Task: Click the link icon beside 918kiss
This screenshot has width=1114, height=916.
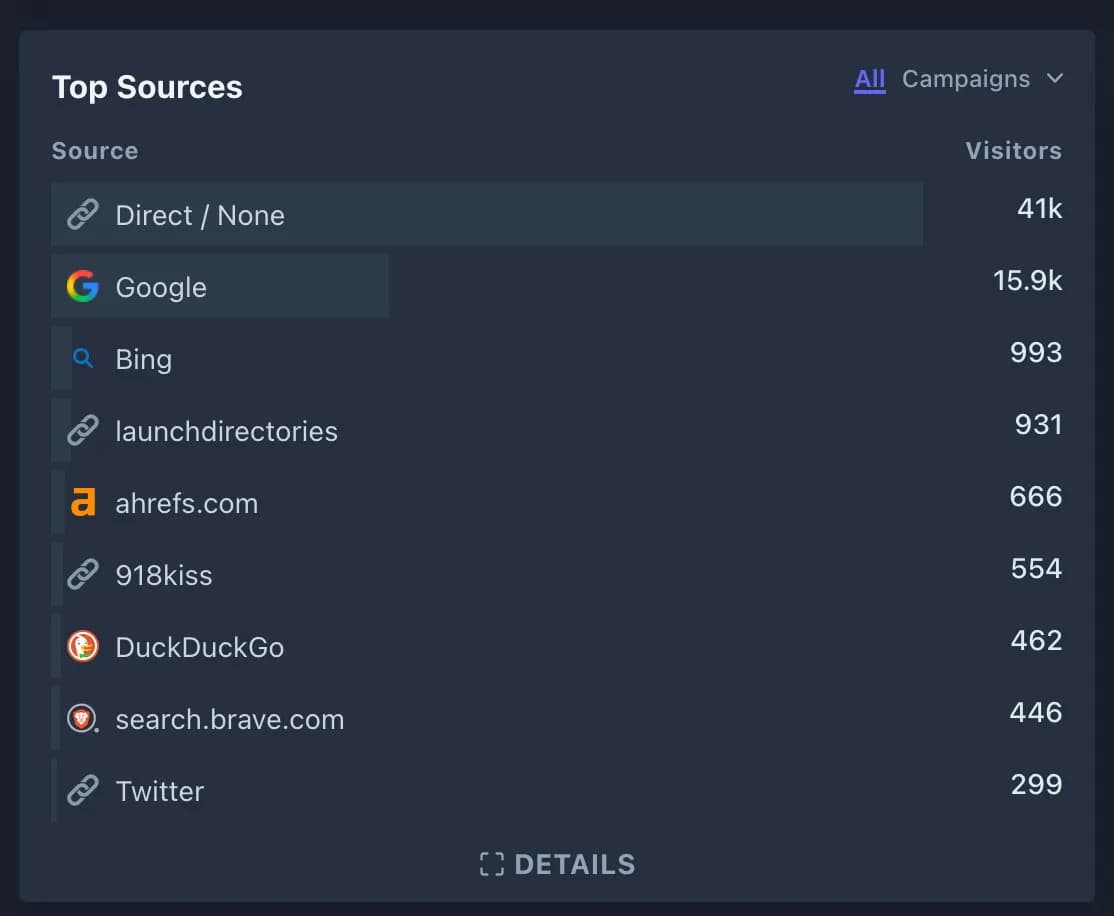Action: pos(82,574)
